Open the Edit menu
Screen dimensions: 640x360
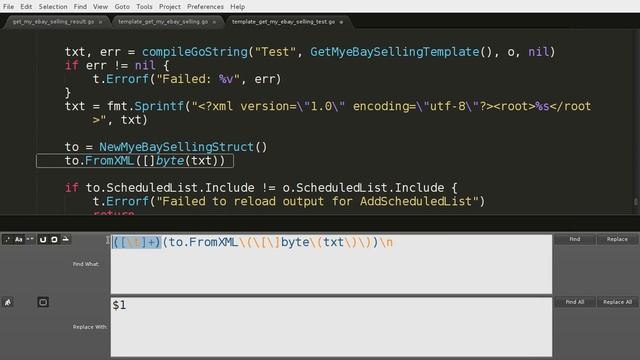tap(26, 7)
